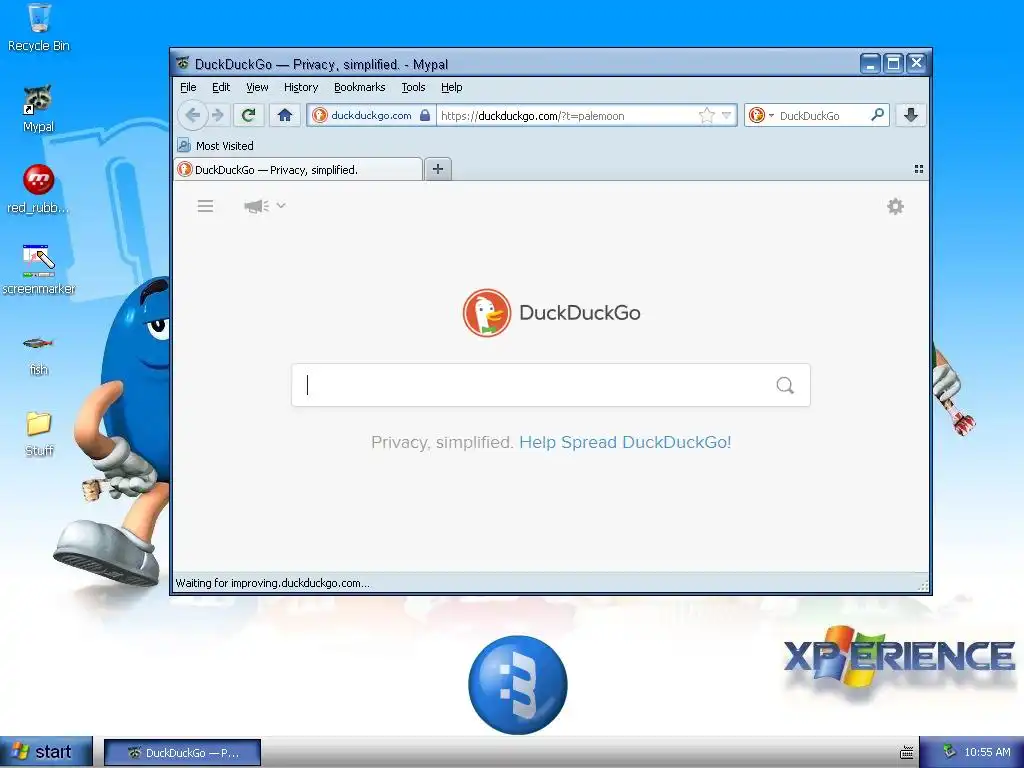Select the fish desktop icon
1024x768 pixels.
tap(39, 354)
